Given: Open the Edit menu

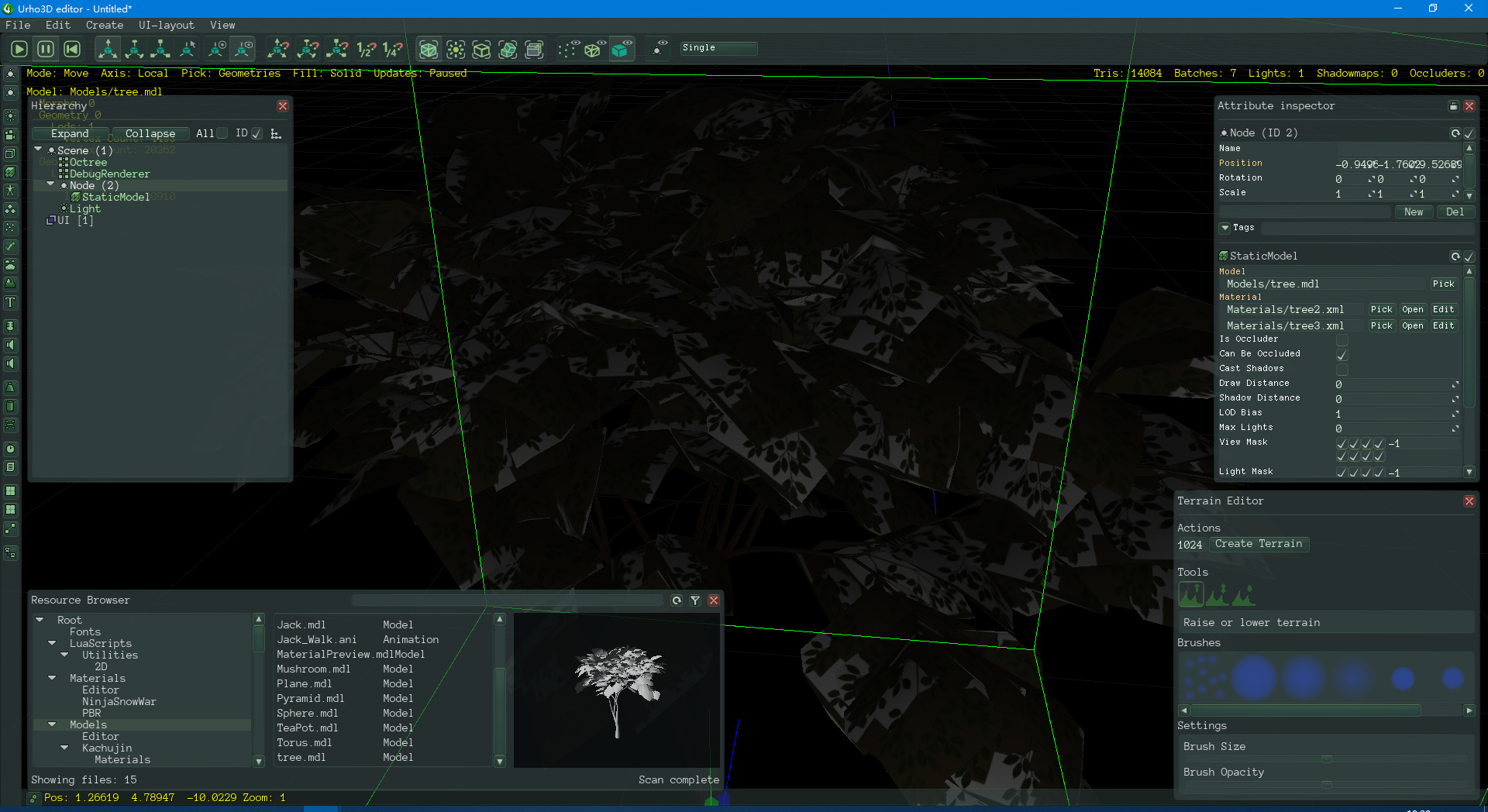Looking at the screenshot, I should click(58, 25).
